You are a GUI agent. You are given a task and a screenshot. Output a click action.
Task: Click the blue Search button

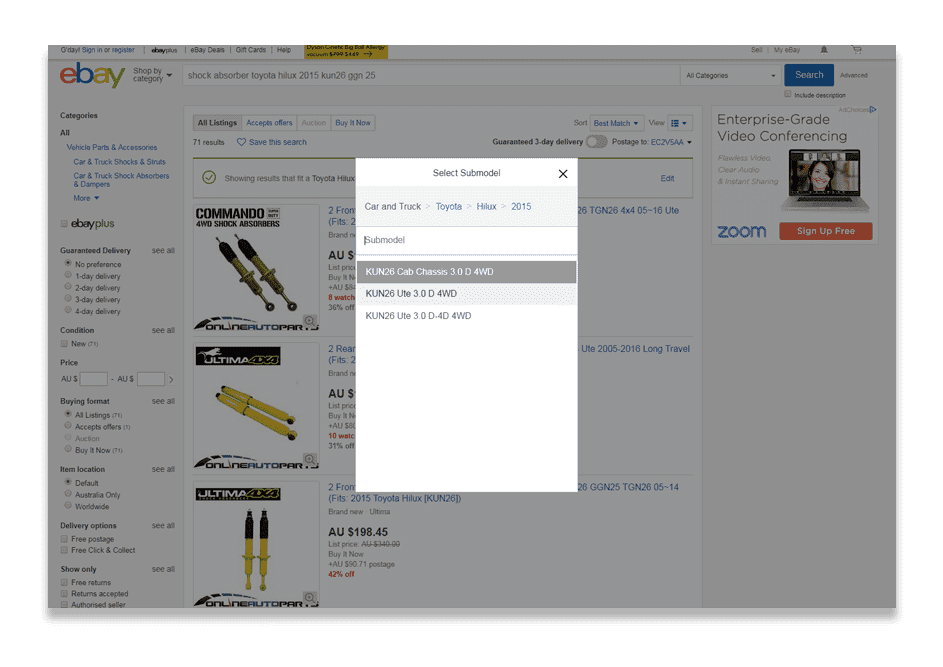tap(809, 75)
